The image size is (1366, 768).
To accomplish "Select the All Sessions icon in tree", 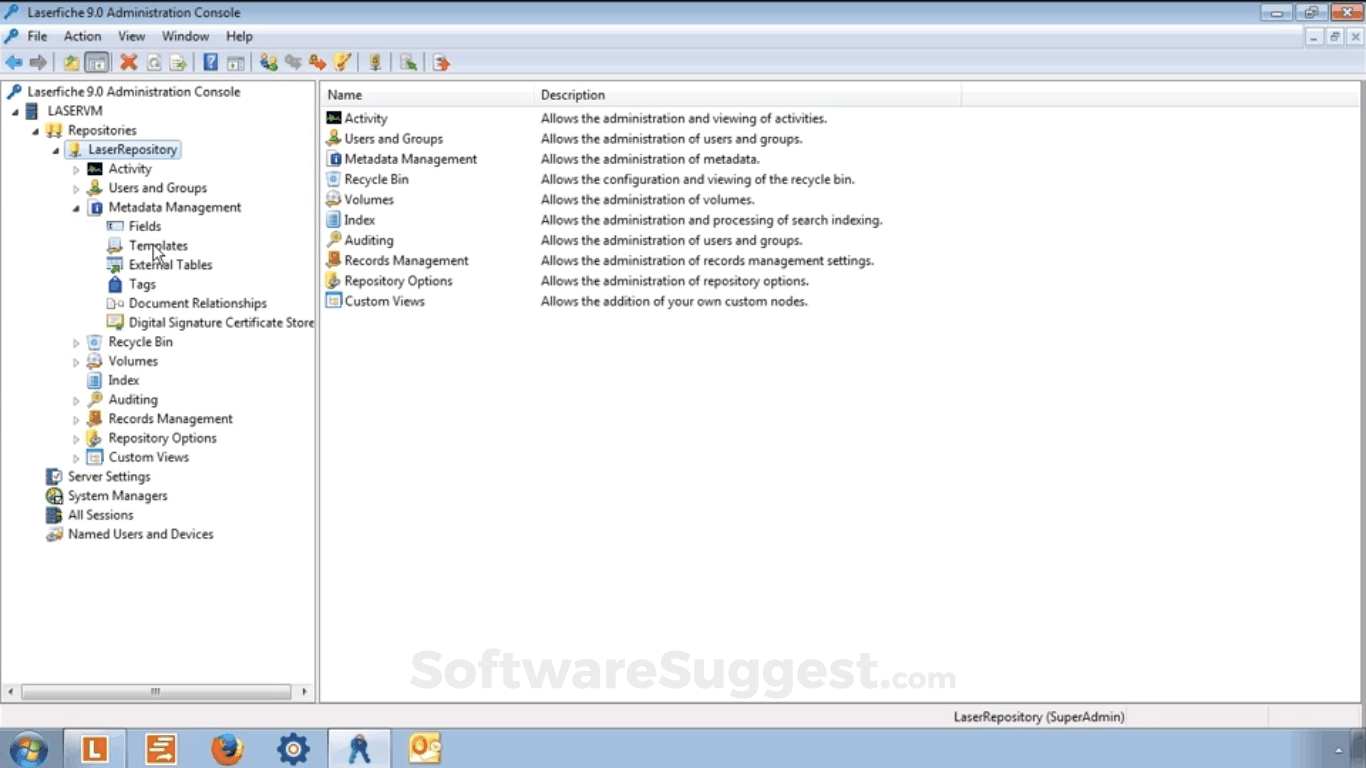I will 54,515.
